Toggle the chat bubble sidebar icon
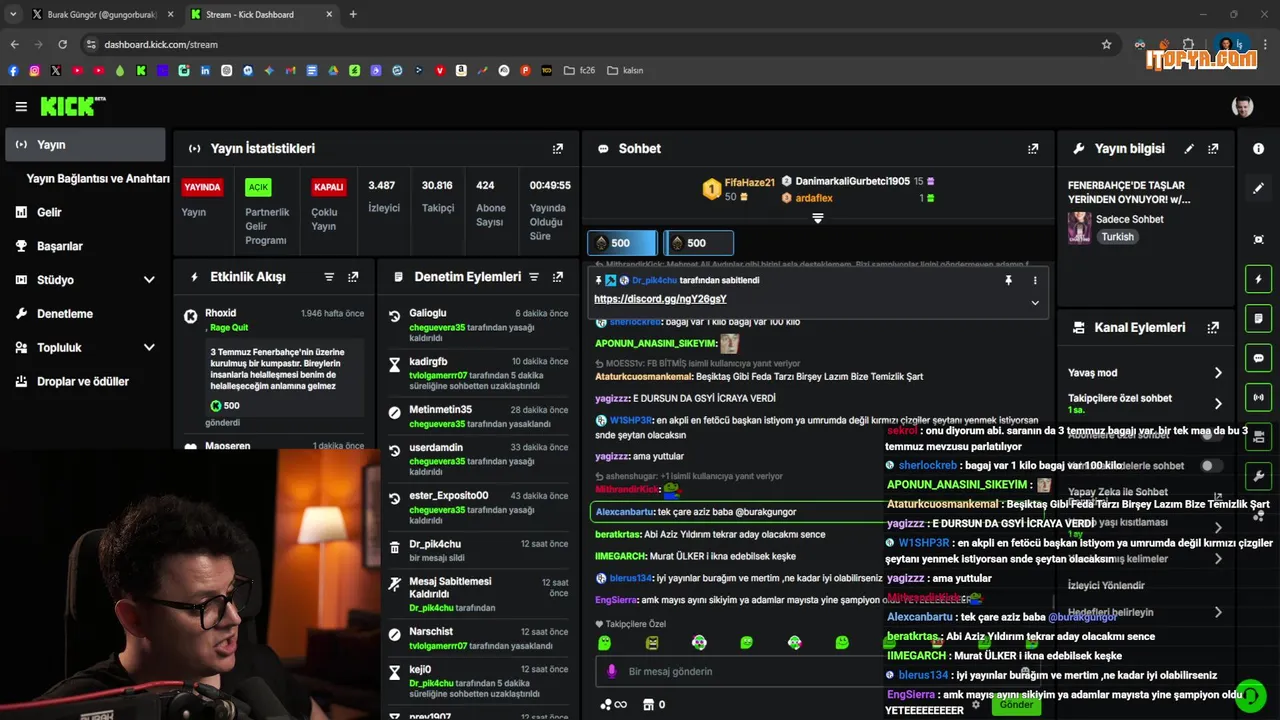The width and height of the screenshot is (1280, 720). [x=1258, y=358]
